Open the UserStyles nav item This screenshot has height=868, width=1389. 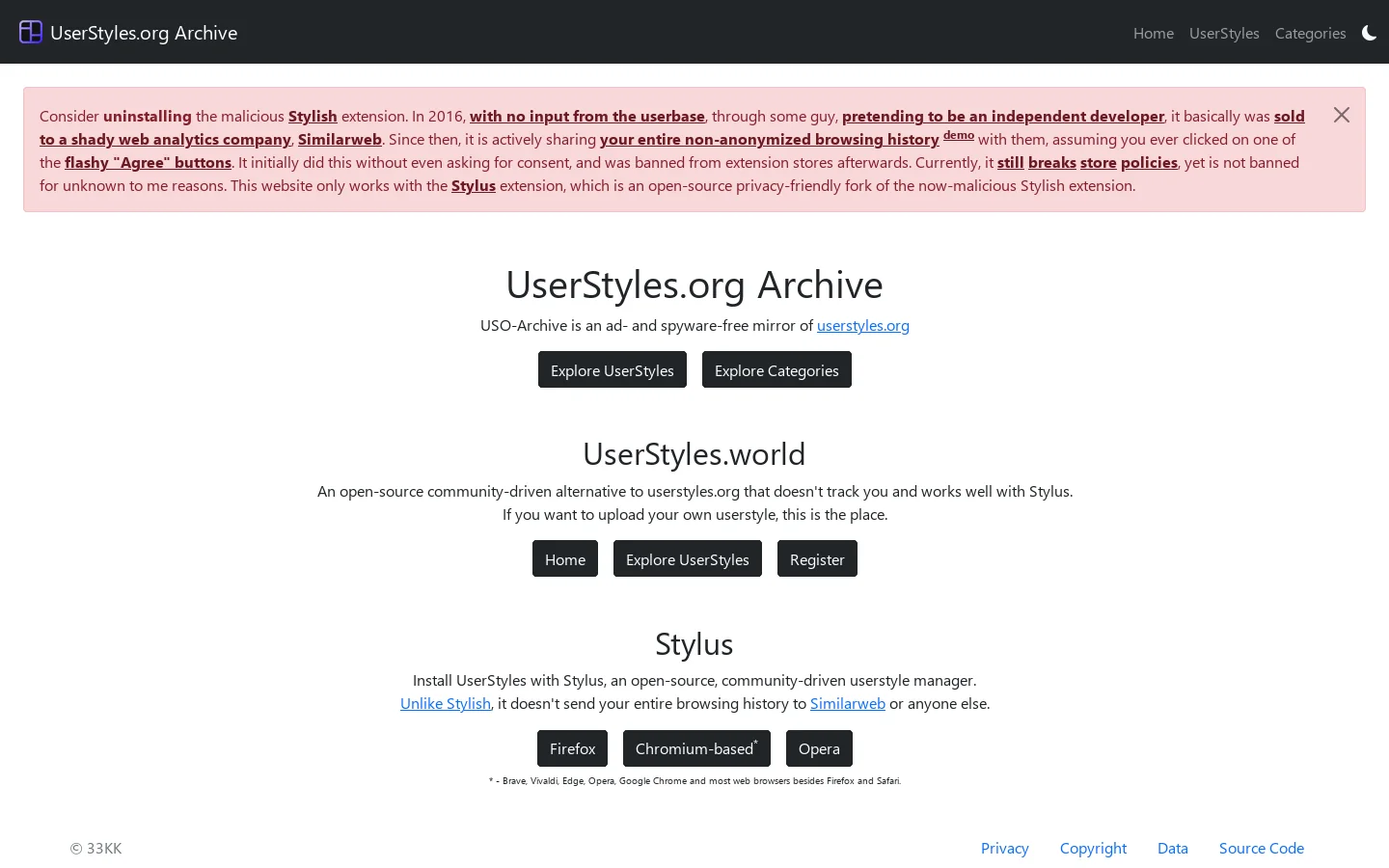point(1224,33)
